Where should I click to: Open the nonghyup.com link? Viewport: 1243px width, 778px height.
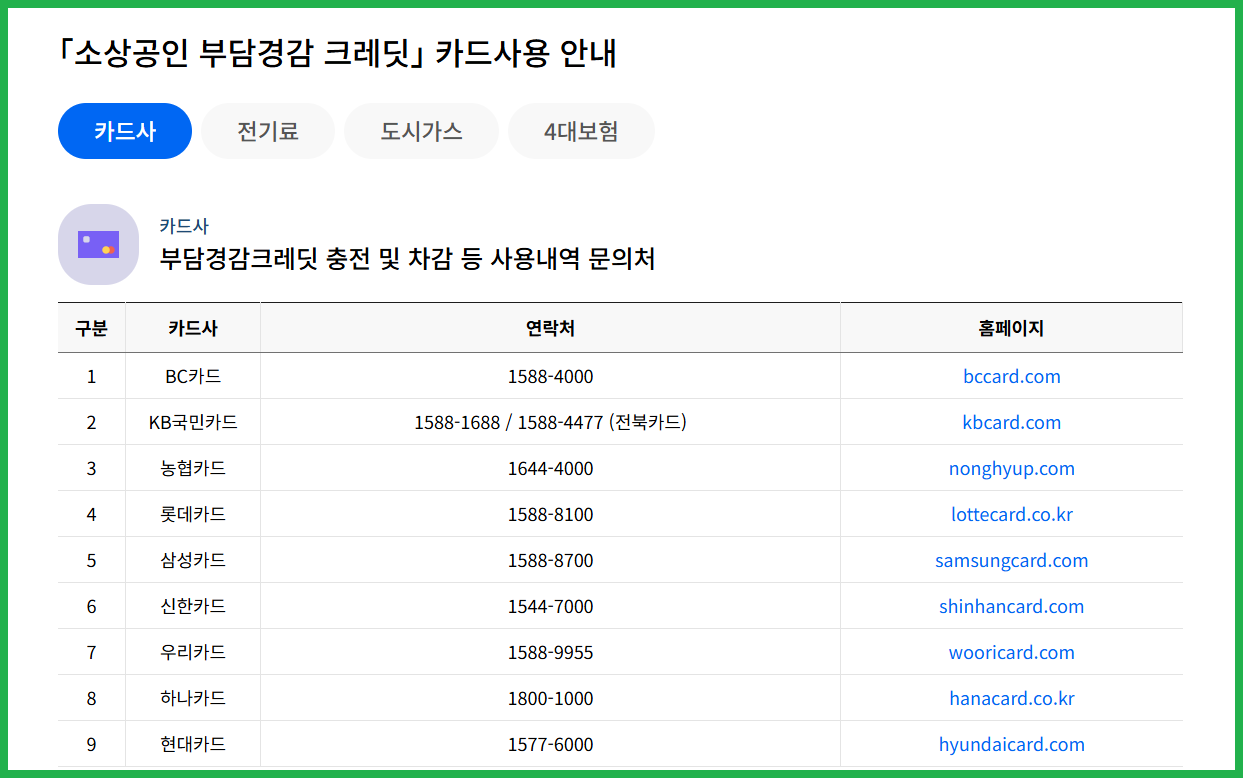coord(1012,468)
